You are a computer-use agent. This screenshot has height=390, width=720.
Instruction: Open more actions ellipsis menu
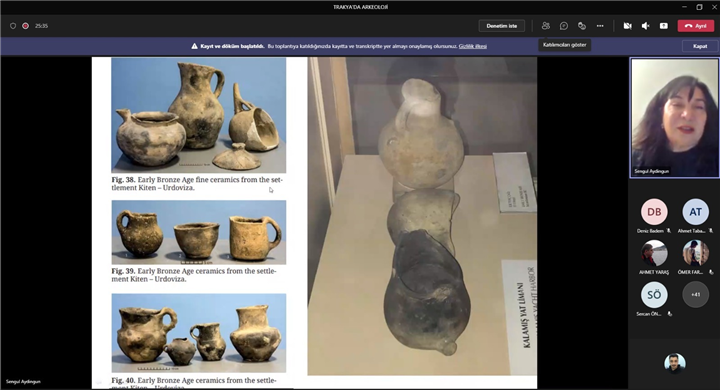coord(600,26)
